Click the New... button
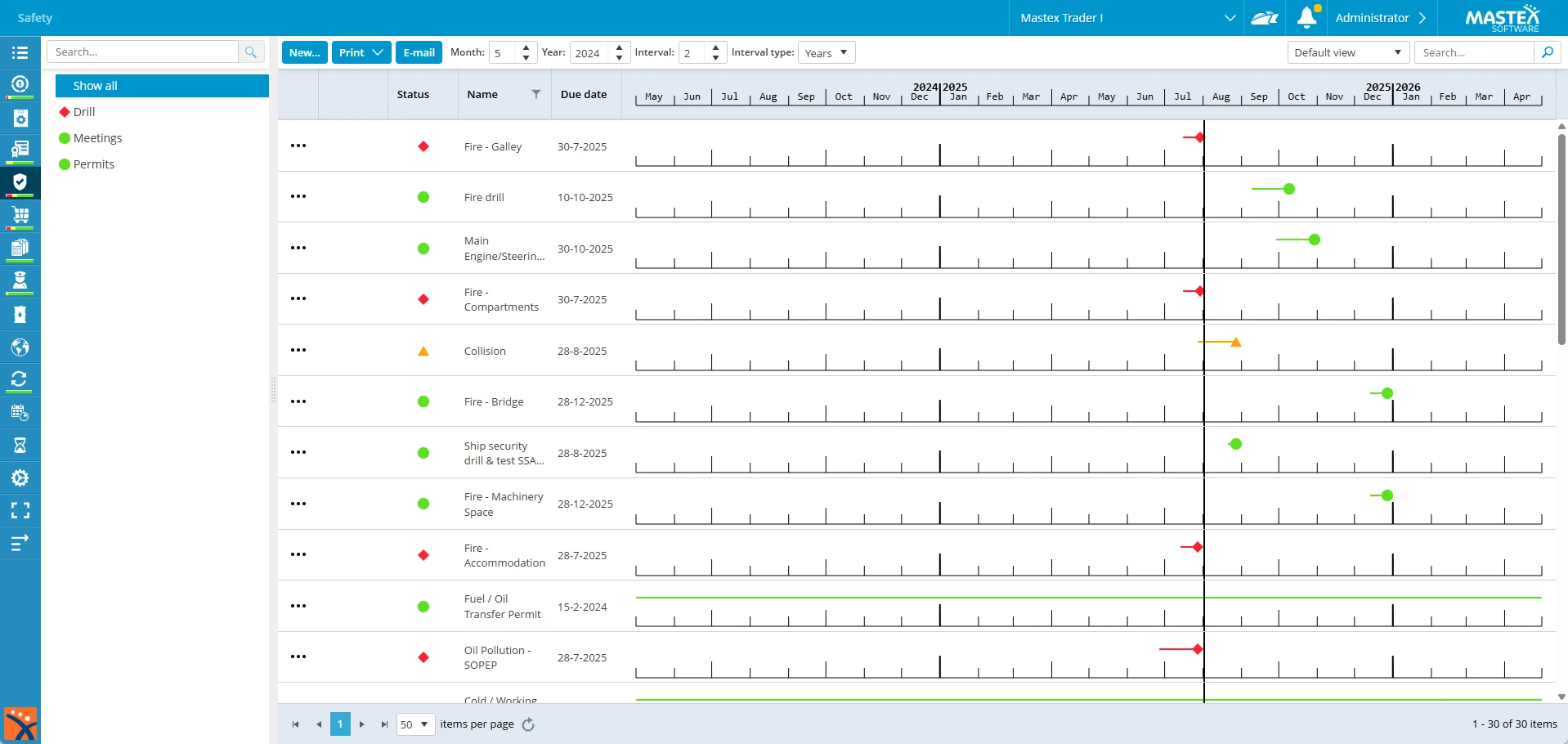Screen dimensions: 1568x744 [305, 52]
